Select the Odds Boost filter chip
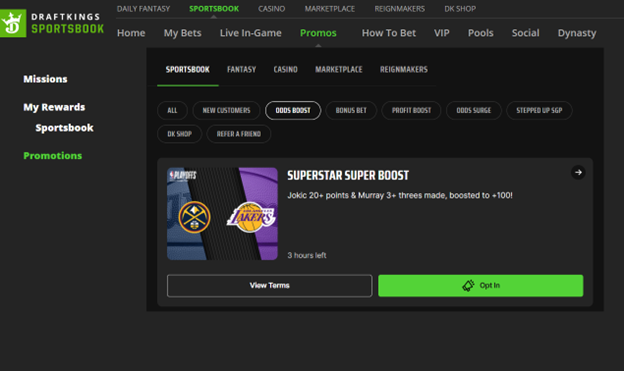This screenshot has width=624, height=371. [x=293, y=110]
